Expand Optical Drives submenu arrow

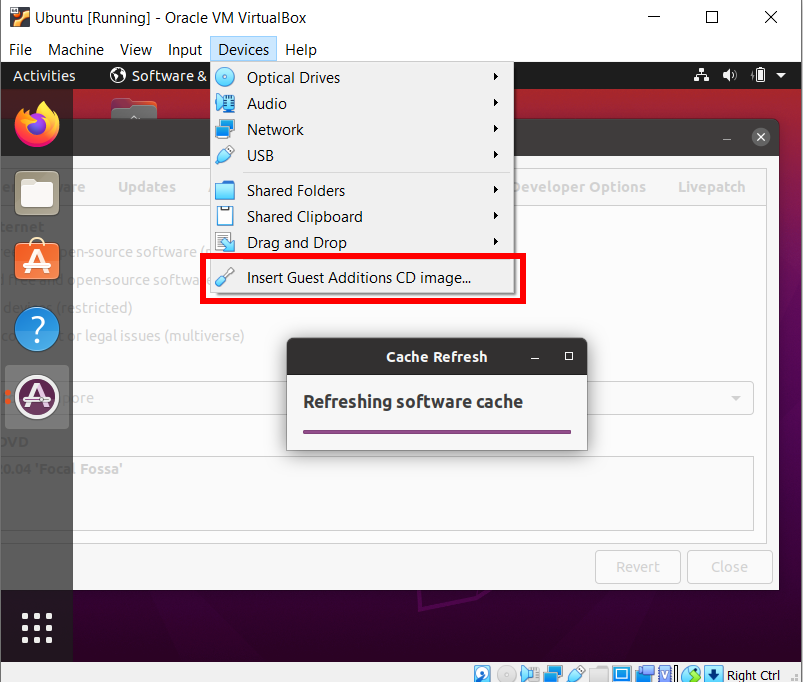click(x=496, y=77)
